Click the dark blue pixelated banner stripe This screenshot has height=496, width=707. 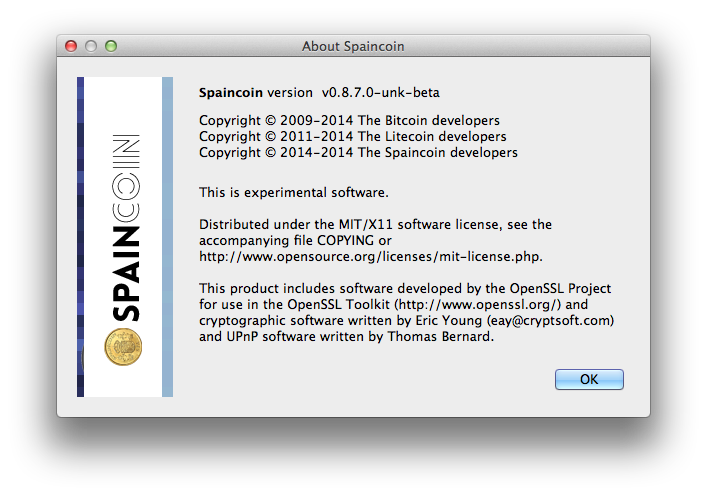pyautogui.click(x=80, y=237)
